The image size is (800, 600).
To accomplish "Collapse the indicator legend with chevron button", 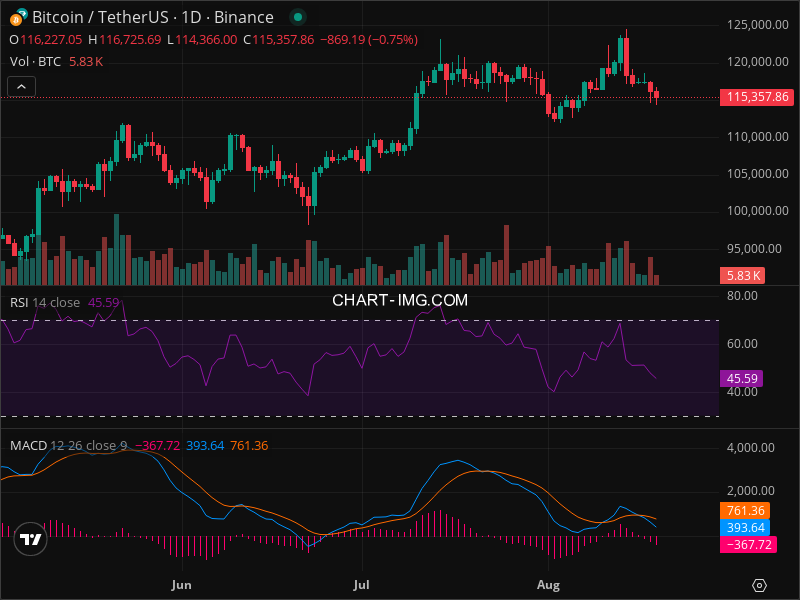I will click(21, 87).
